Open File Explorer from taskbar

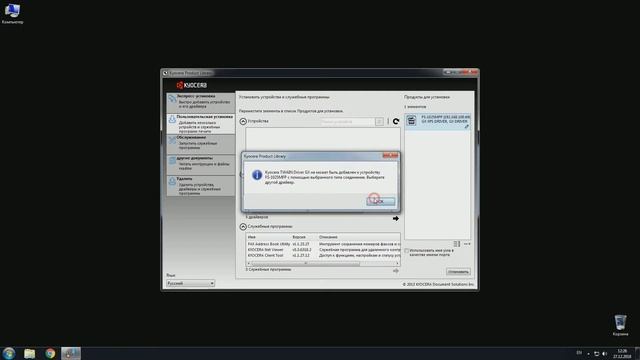pos(29,353)
